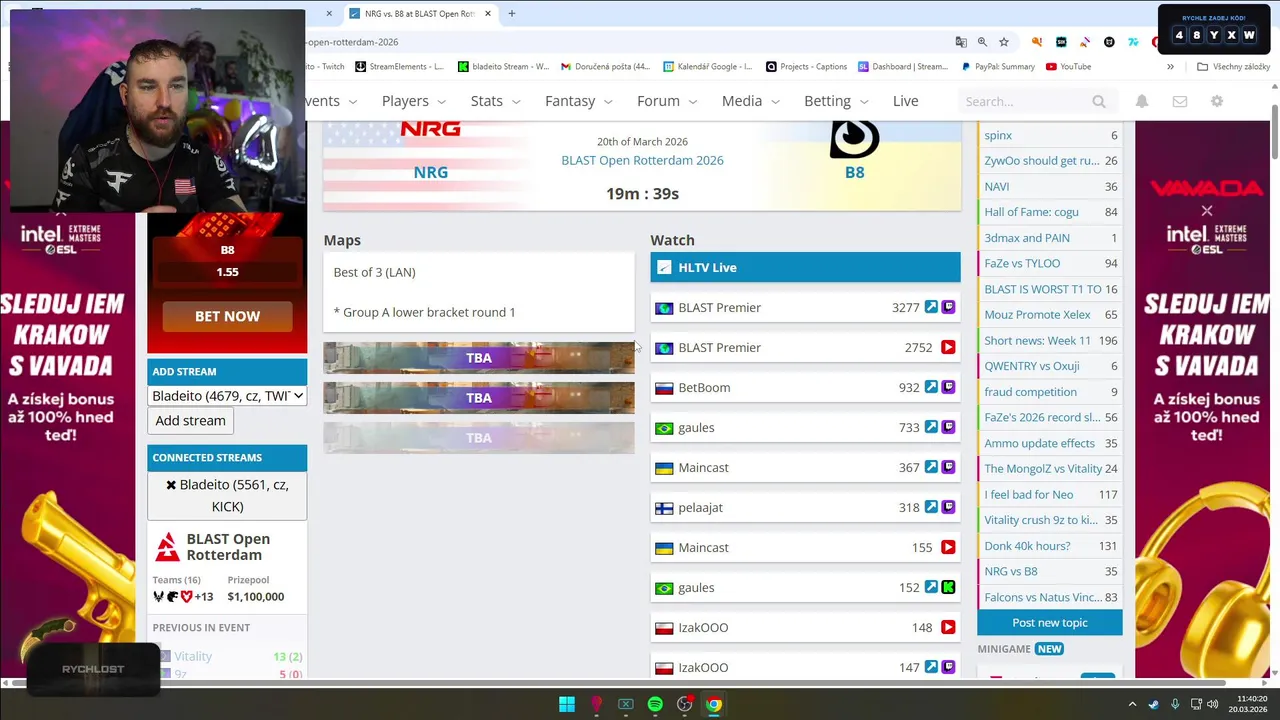1280x720 pixels.
Task: Click the microphone icon in system tray
Action: [x=1175, y=704]
